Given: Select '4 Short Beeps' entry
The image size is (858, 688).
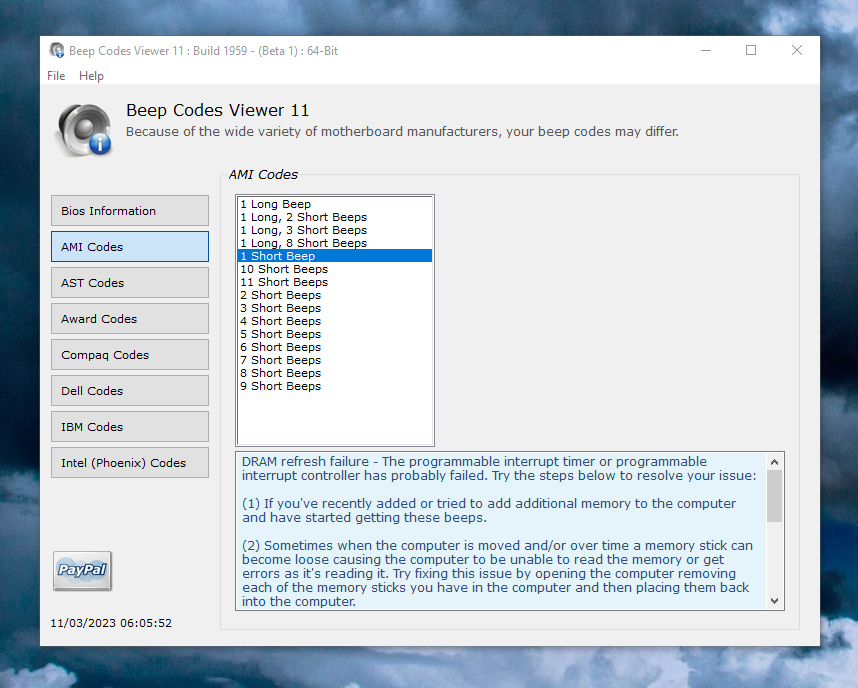Looking at the screenshot, I should click(x=335, y=321).
